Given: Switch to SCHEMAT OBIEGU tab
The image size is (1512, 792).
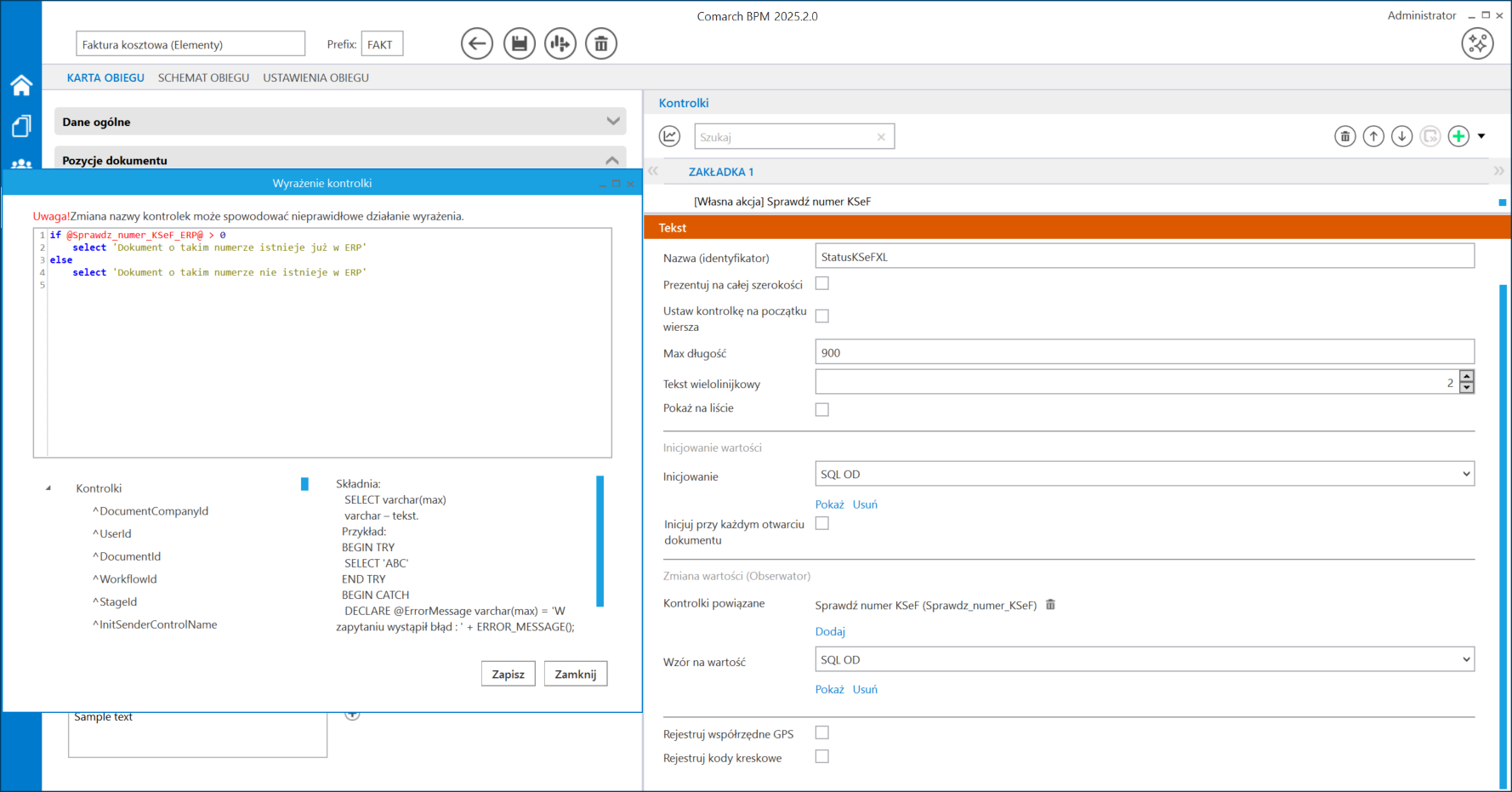Looking at the screenshot, I should pos(203,77).
